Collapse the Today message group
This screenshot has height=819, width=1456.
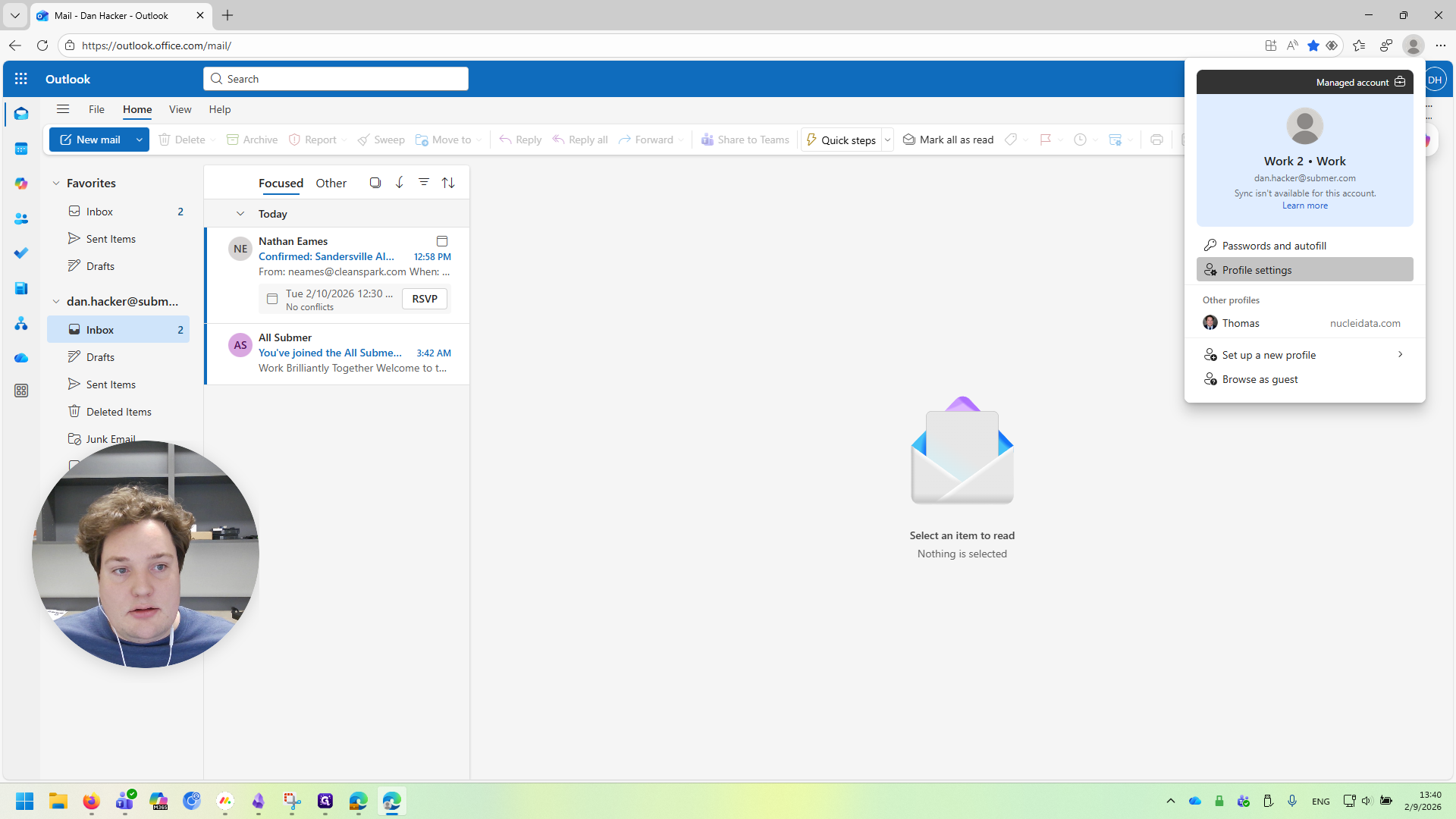[x=240, y=214]
